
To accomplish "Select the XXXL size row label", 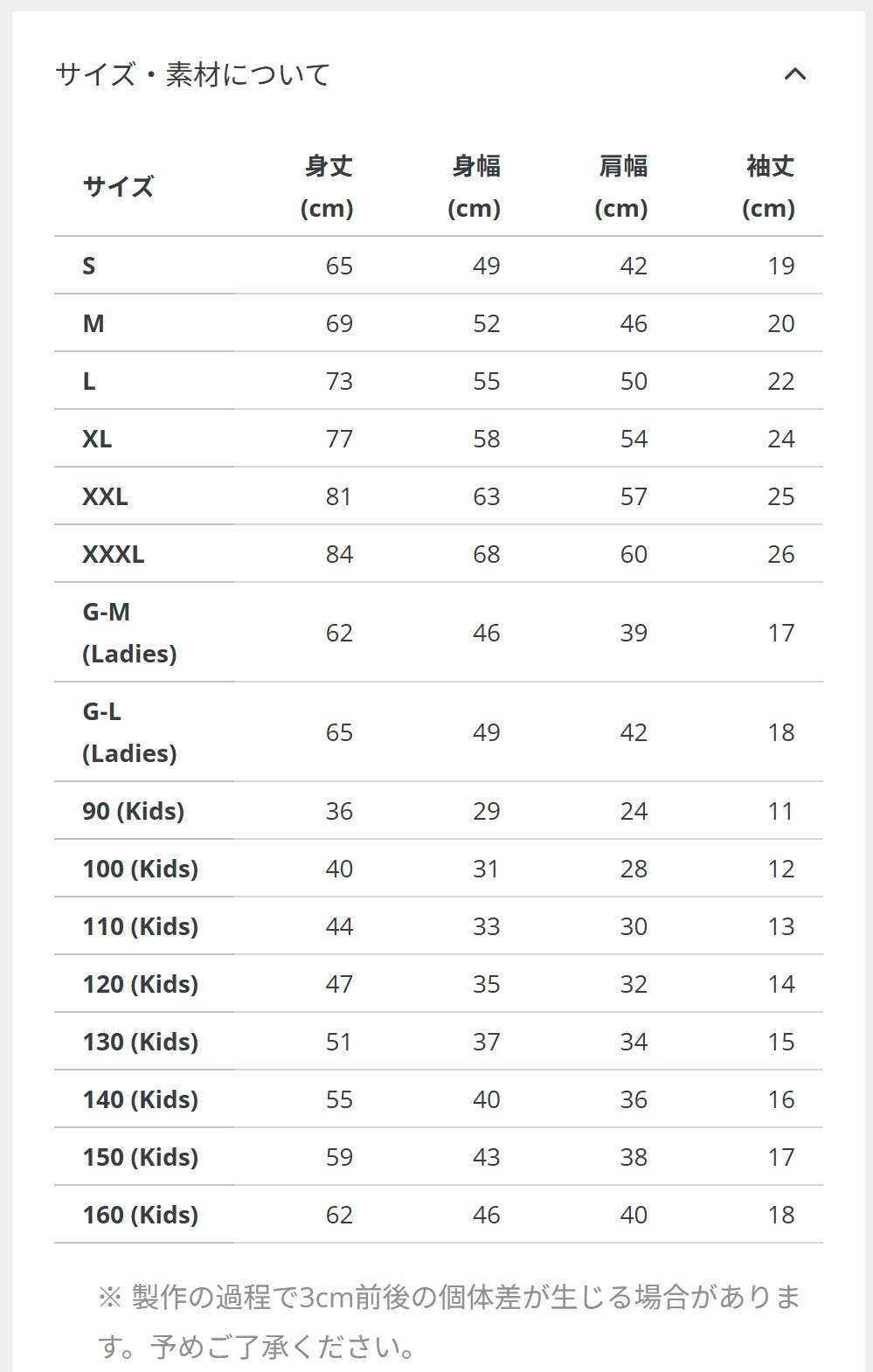I will pyautogui.click(x=114, y=554).
